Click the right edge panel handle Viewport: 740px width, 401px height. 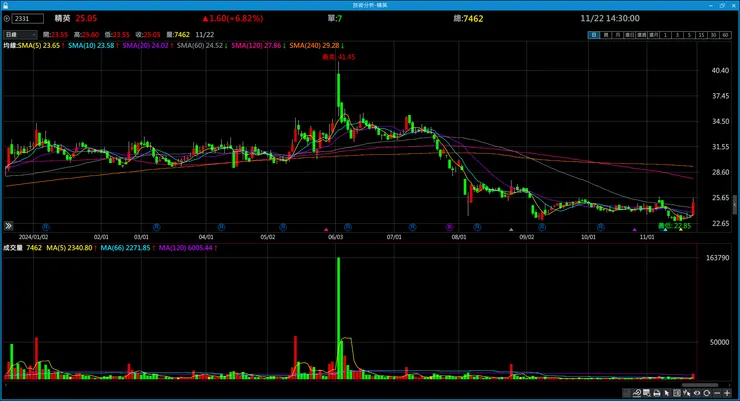[734, 206]
